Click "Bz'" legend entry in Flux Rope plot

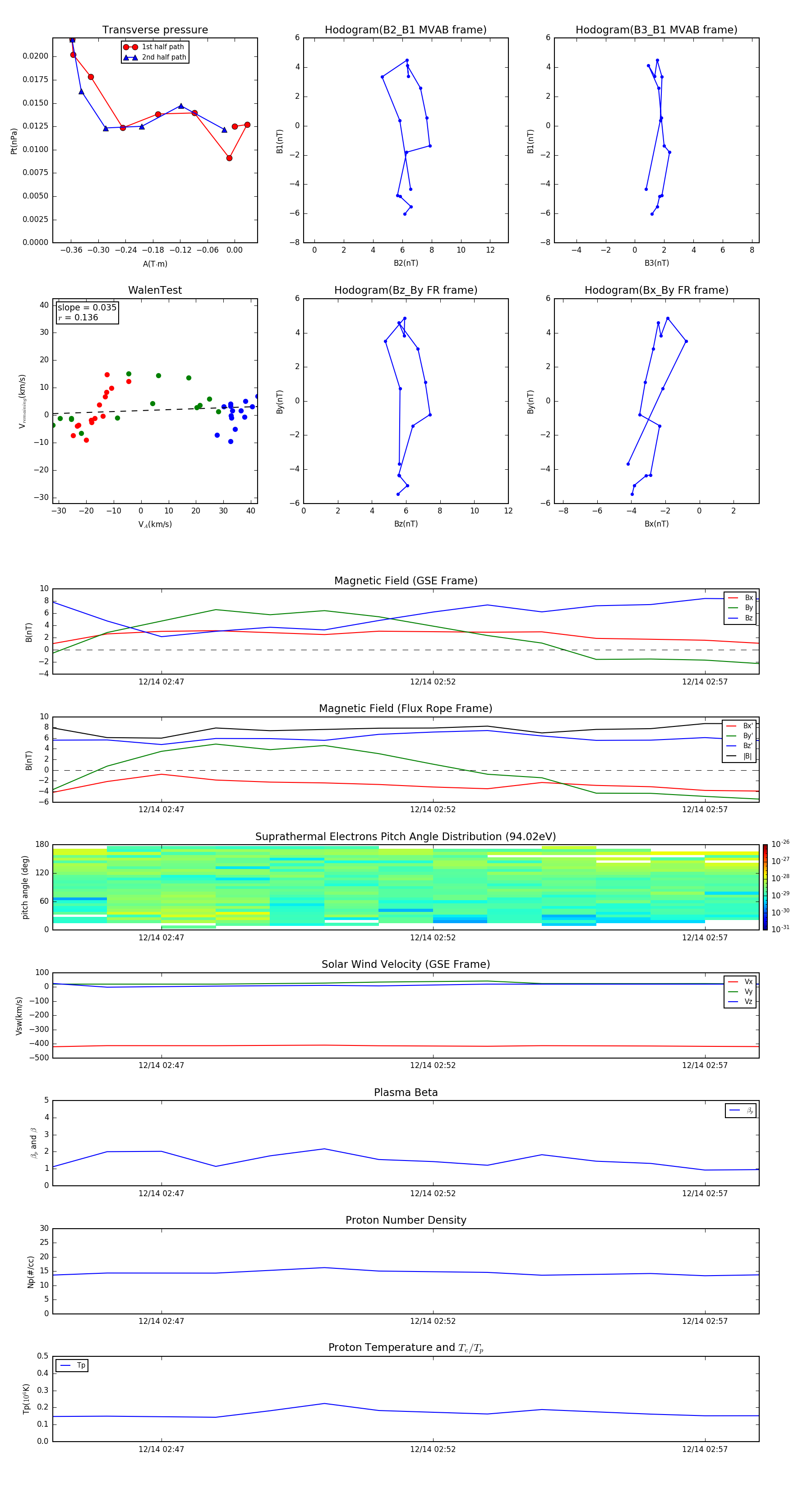pyautogui.click(x=739, y=746)
